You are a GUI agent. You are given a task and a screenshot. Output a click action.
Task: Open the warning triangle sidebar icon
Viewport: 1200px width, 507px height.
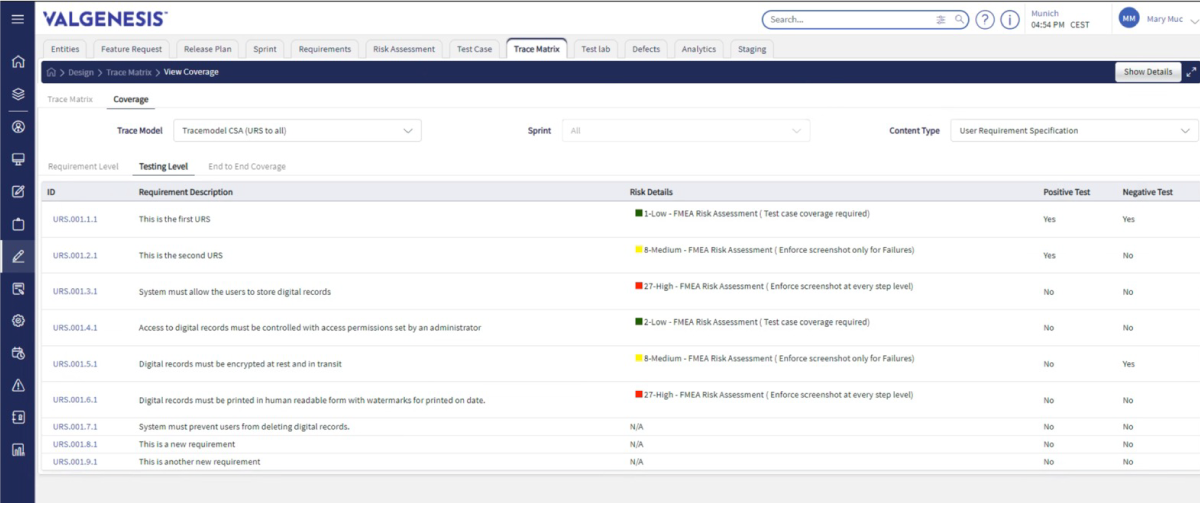pos(17,385)
